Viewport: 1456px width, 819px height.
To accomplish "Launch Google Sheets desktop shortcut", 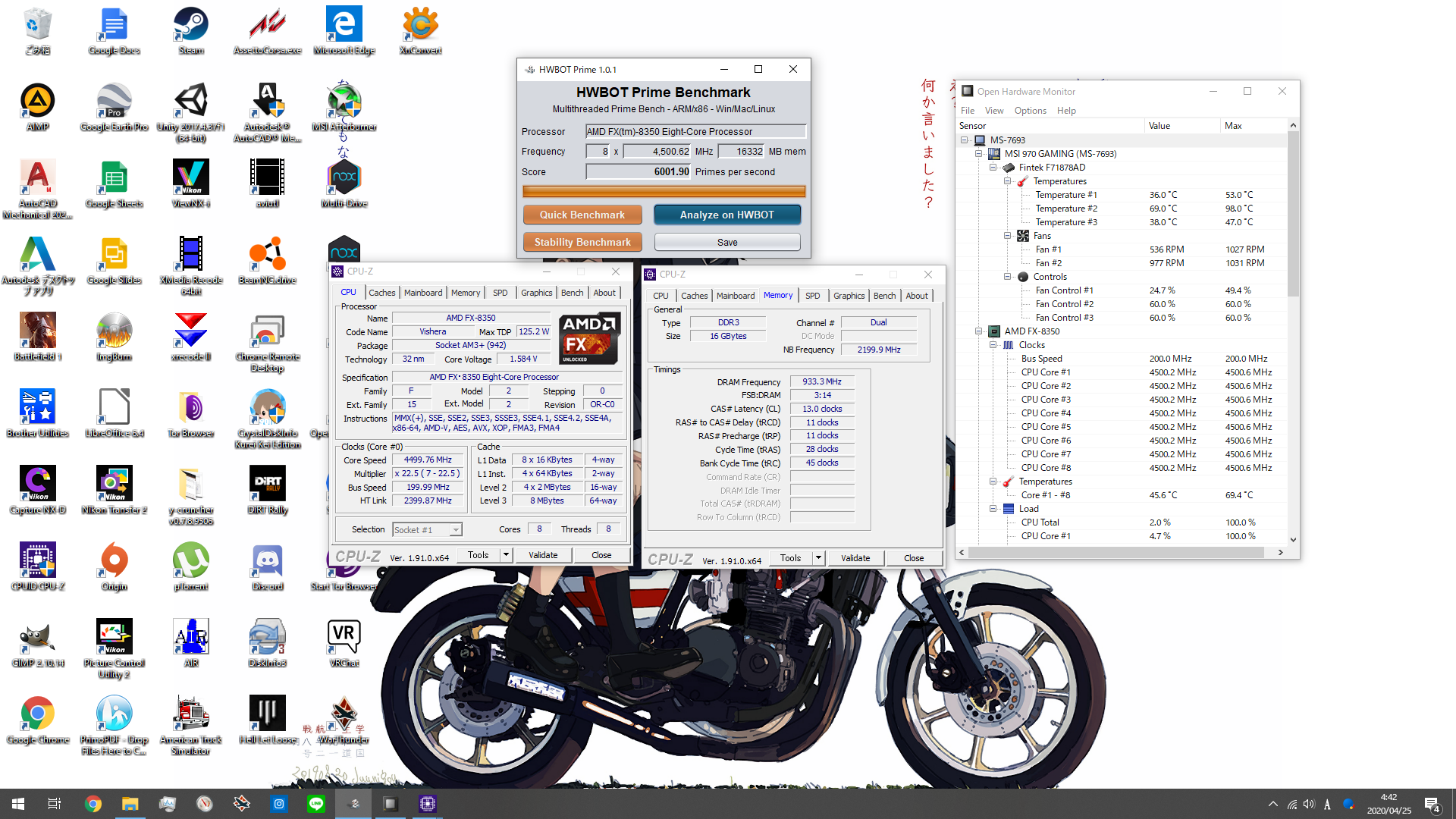I will (x=115, y=184).
